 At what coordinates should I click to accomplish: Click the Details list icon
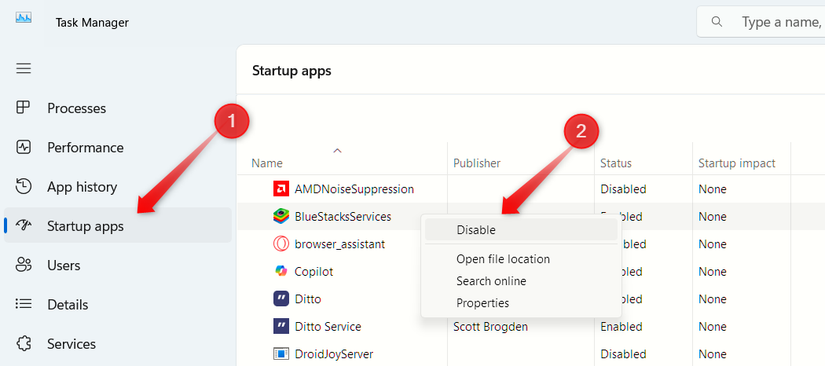[24, 304]
